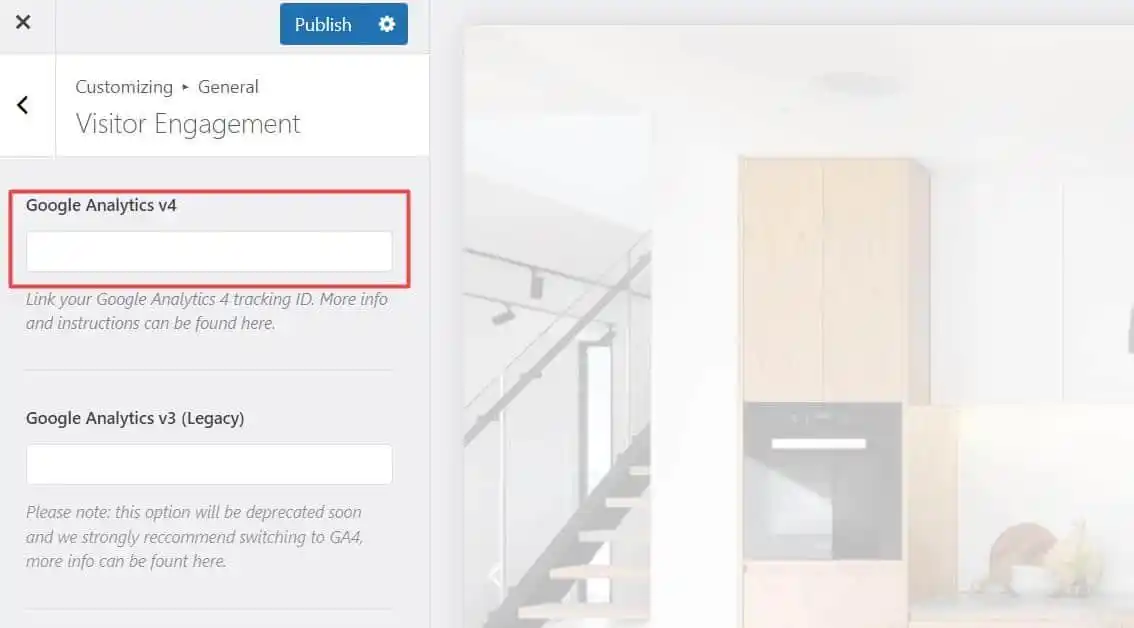Close the Customizer with the X icon

click(23, 22)
